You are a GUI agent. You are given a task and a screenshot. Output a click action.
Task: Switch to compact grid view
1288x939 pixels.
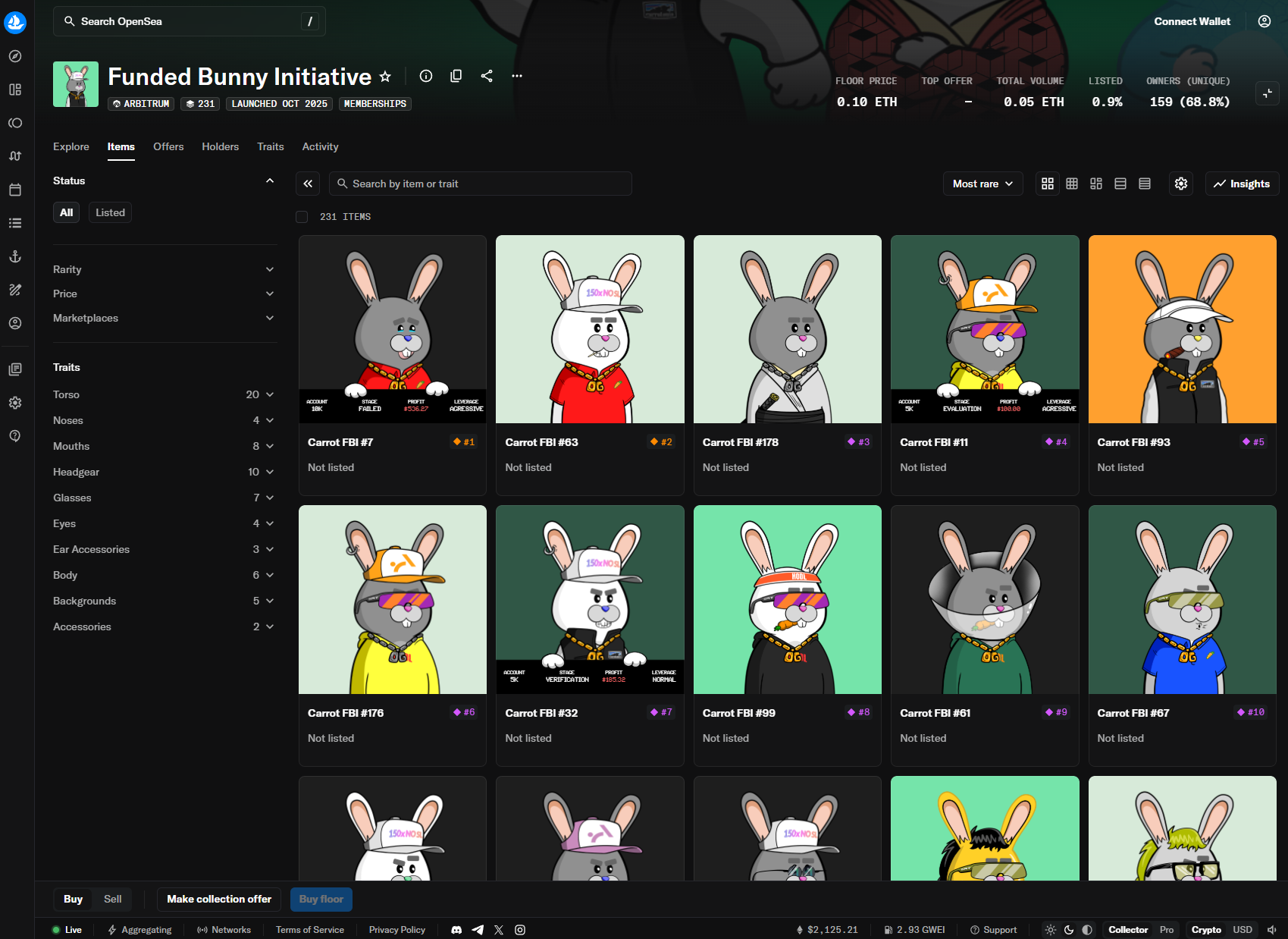coord(1072,184)
